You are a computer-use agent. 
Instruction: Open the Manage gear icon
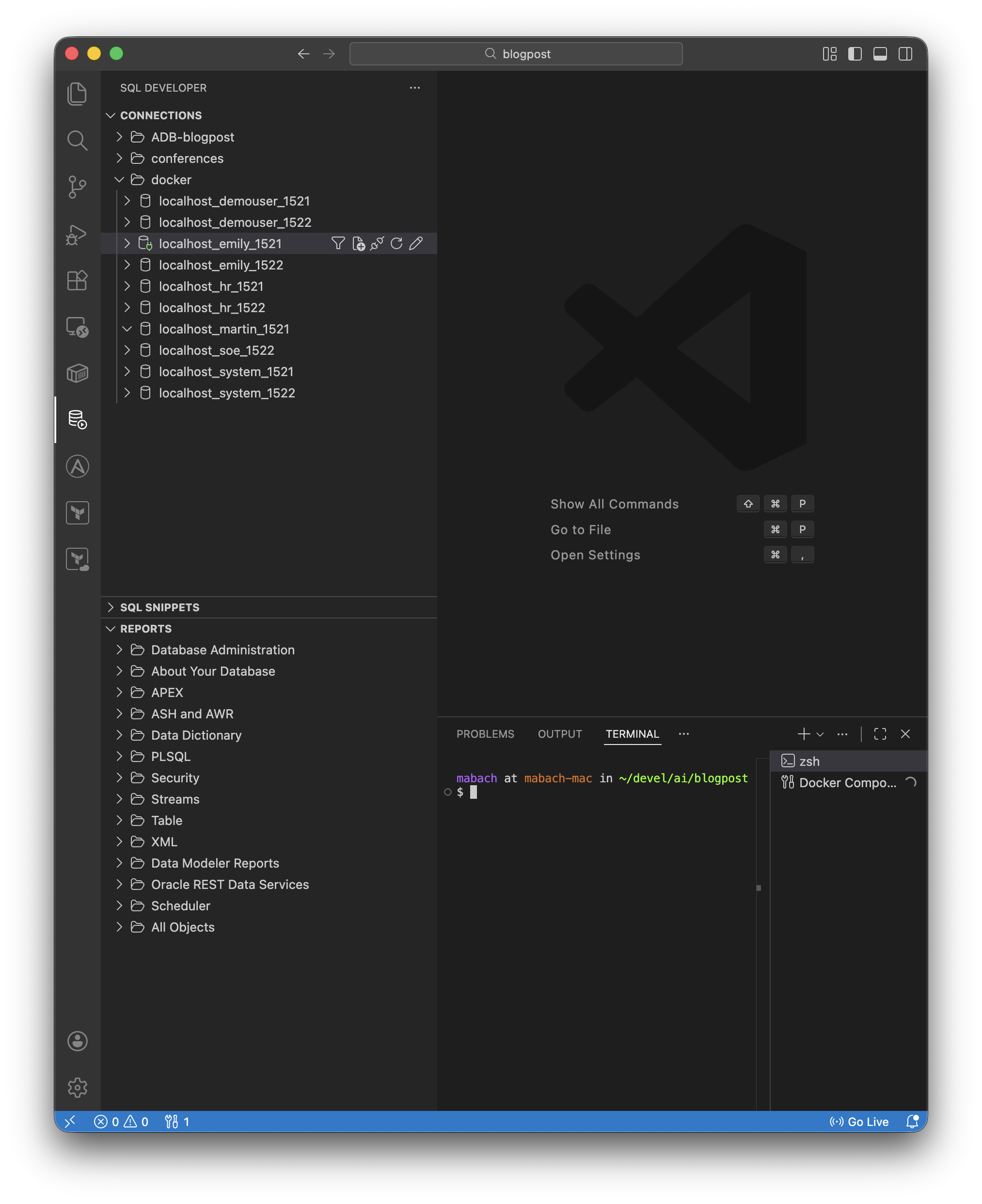pyautogui.click(x=77, y=1087)
